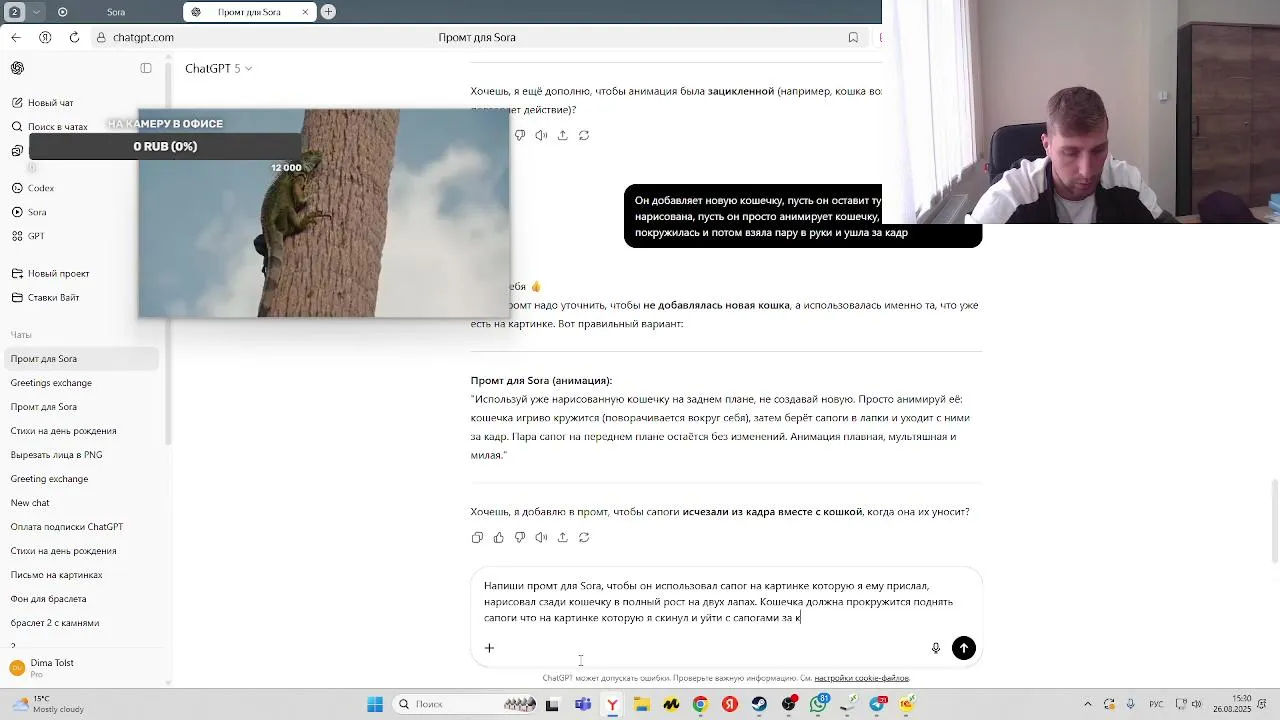The width and height of the screenshot is (1280, 720).
Task: Bookmark the page with the bookmark icon
Action: click(853, 37)
